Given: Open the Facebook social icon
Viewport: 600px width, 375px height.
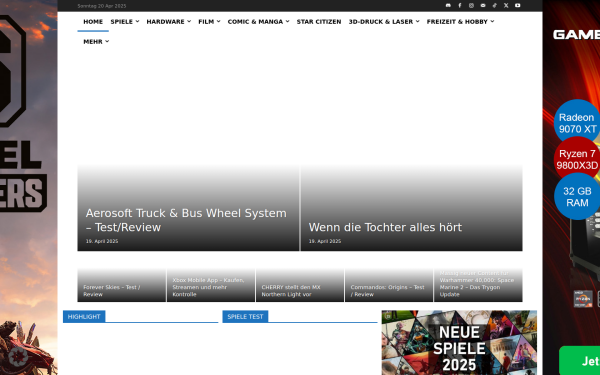Looking at the screenshot, I should click(460, 5).
